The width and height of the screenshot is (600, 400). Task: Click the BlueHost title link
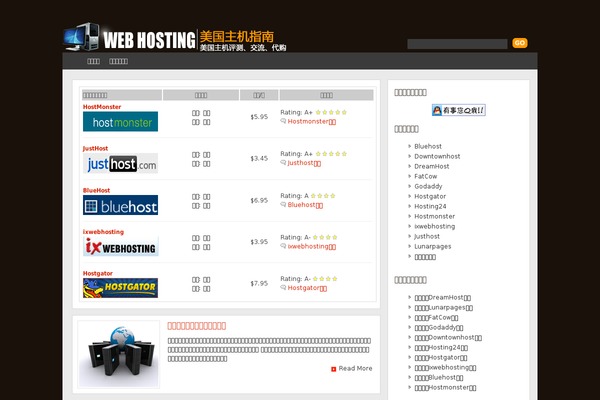pyautogui.click(x=96, y=190)
